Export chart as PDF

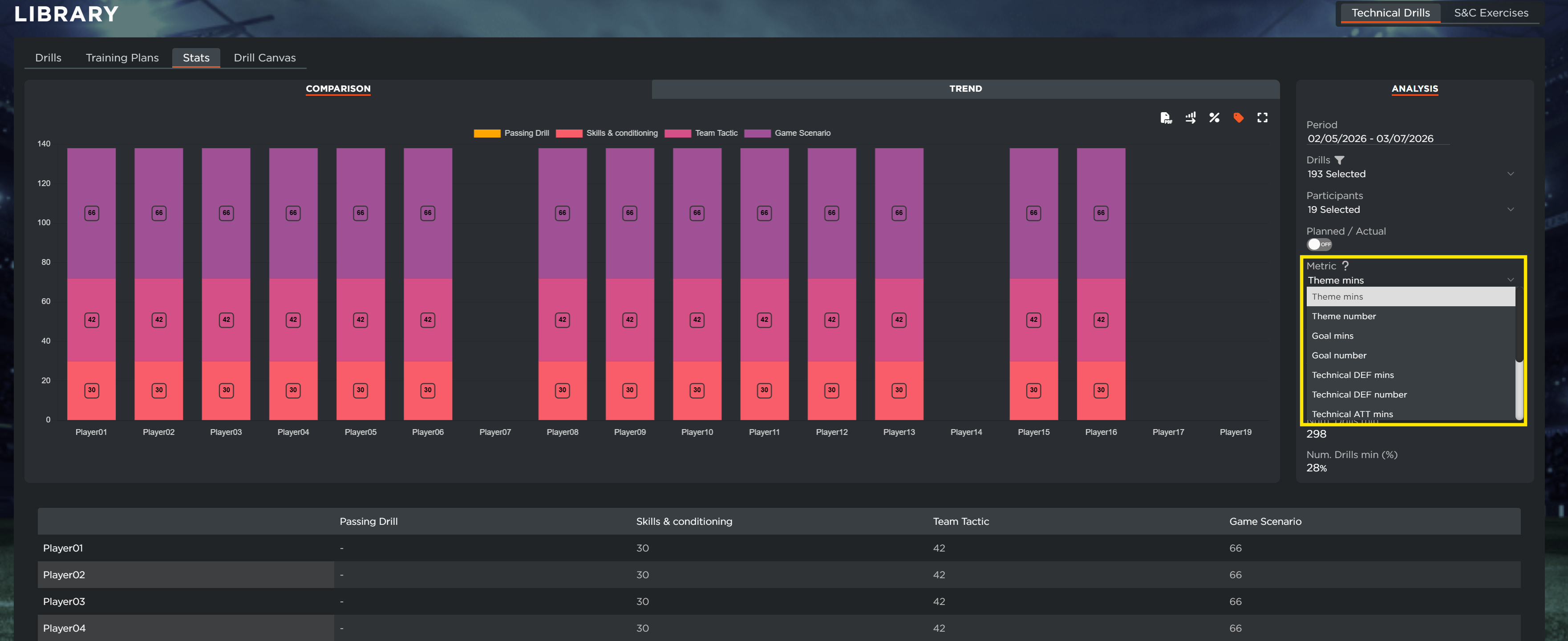tap(1166, 118)
